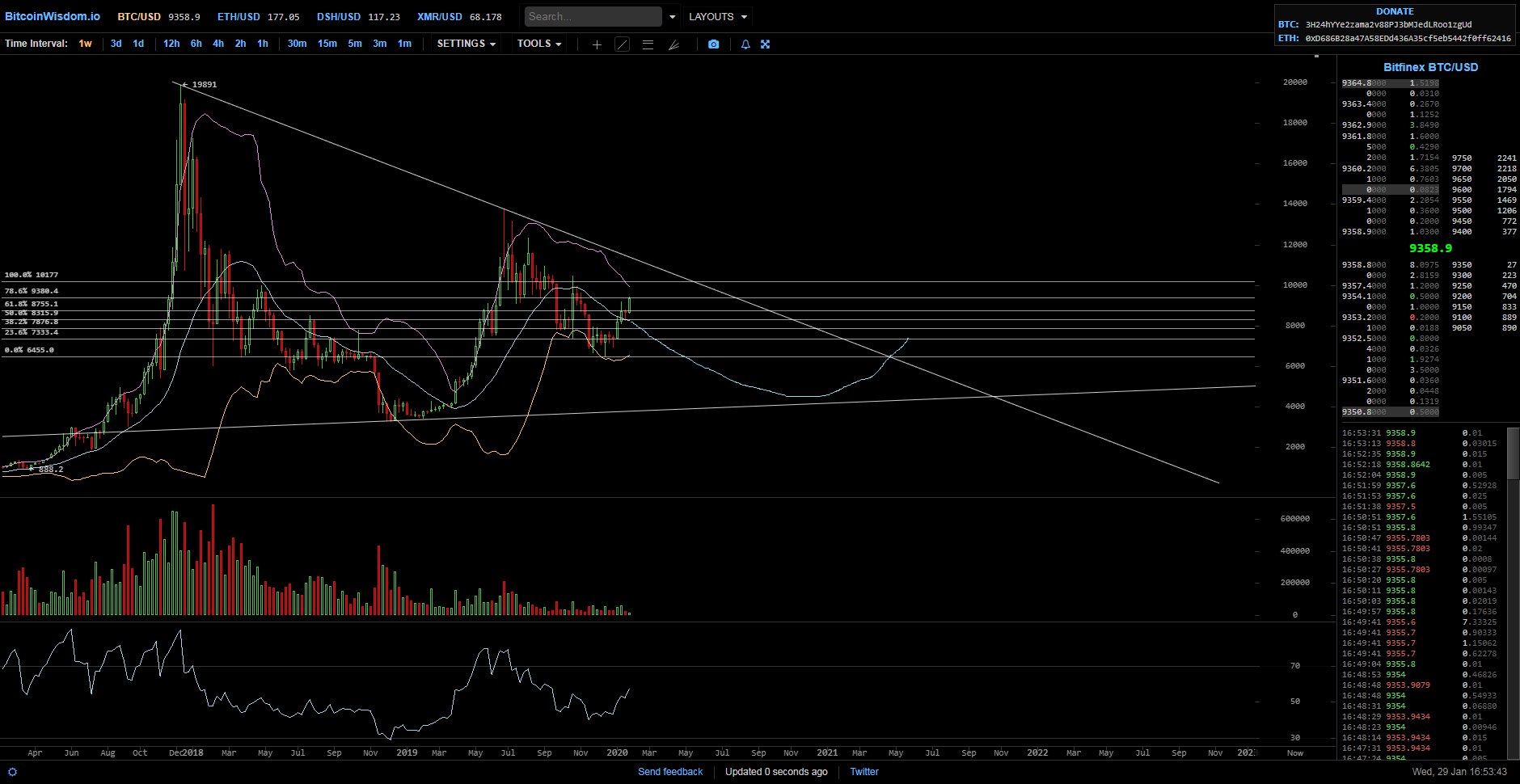Open BitcoinWisdom.io home link

(x=53, y=17)
